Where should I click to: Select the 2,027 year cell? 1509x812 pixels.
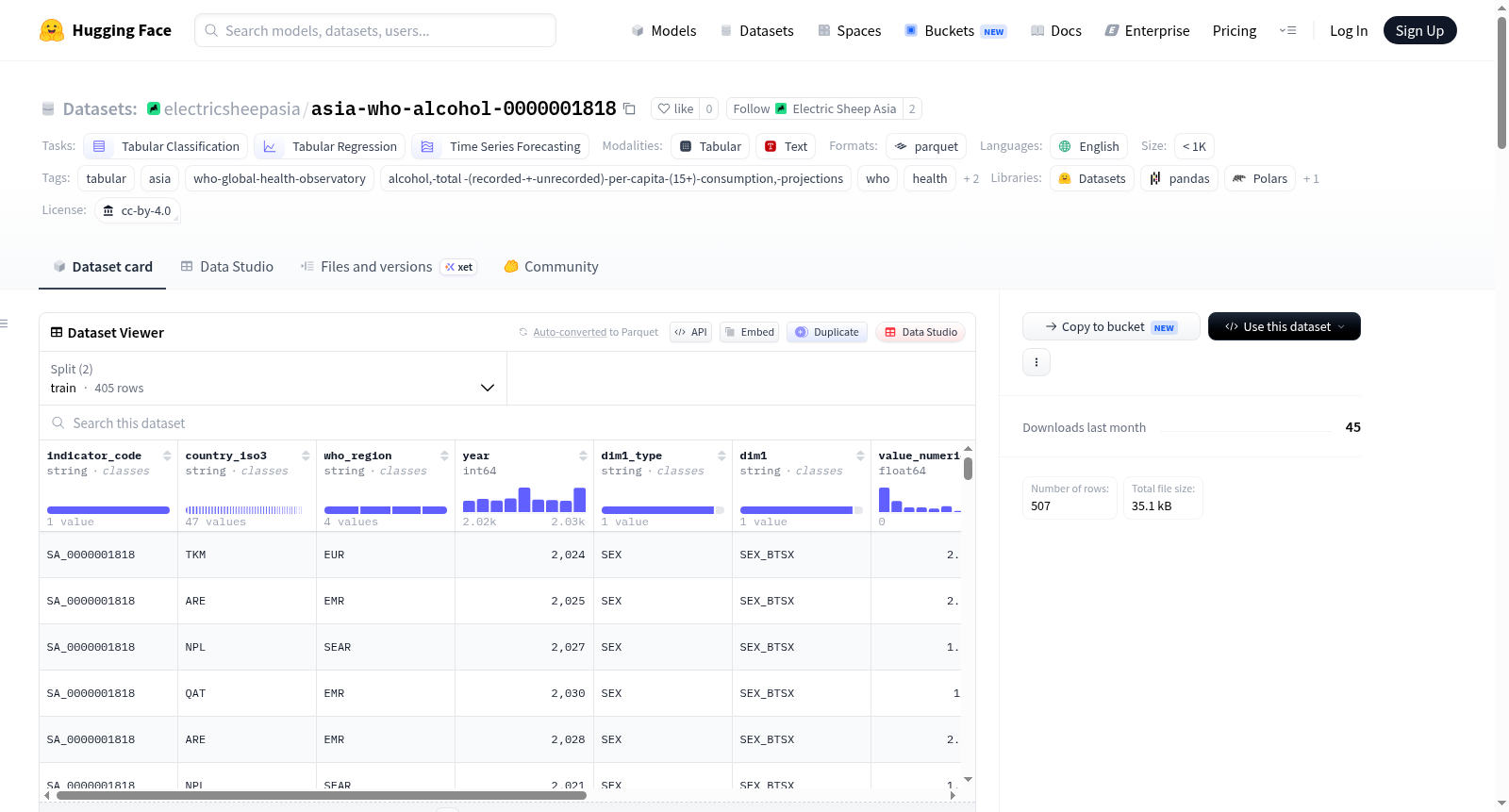[x=524, y=647]
